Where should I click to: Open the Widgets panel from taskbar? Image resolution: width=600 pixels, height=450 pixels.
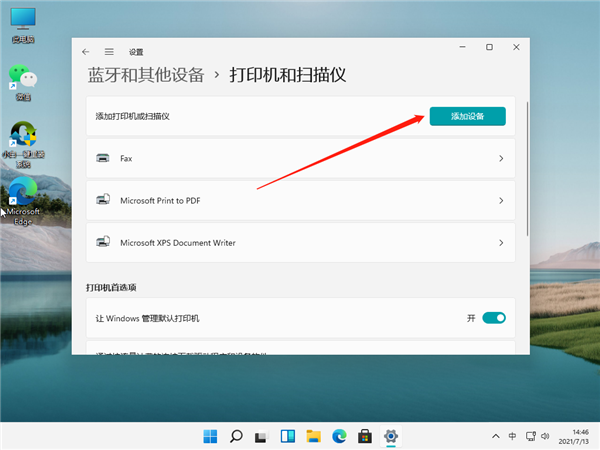pos(288,436)
